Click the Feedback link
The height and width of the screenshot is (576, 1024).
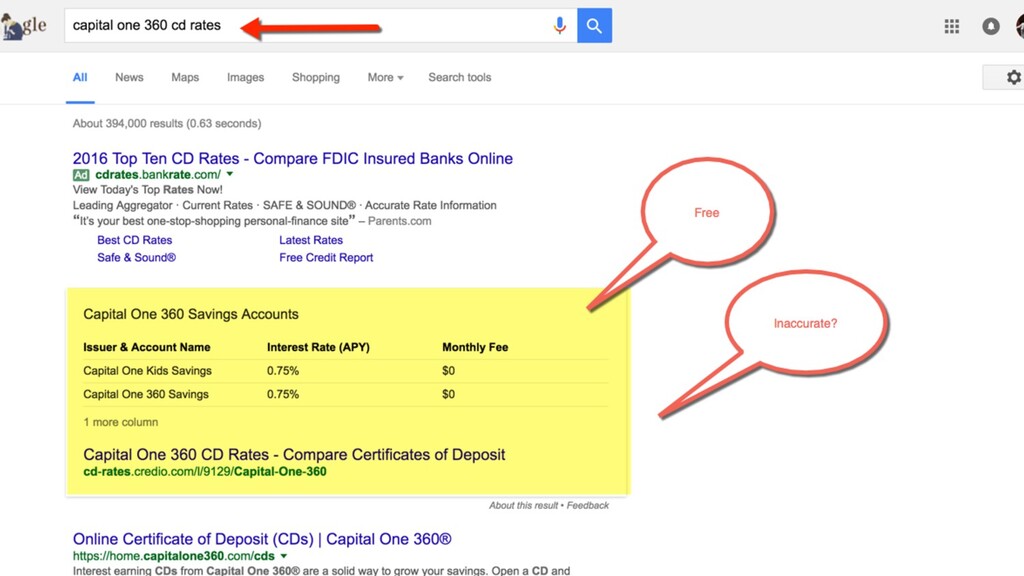(x=588, y=505)
